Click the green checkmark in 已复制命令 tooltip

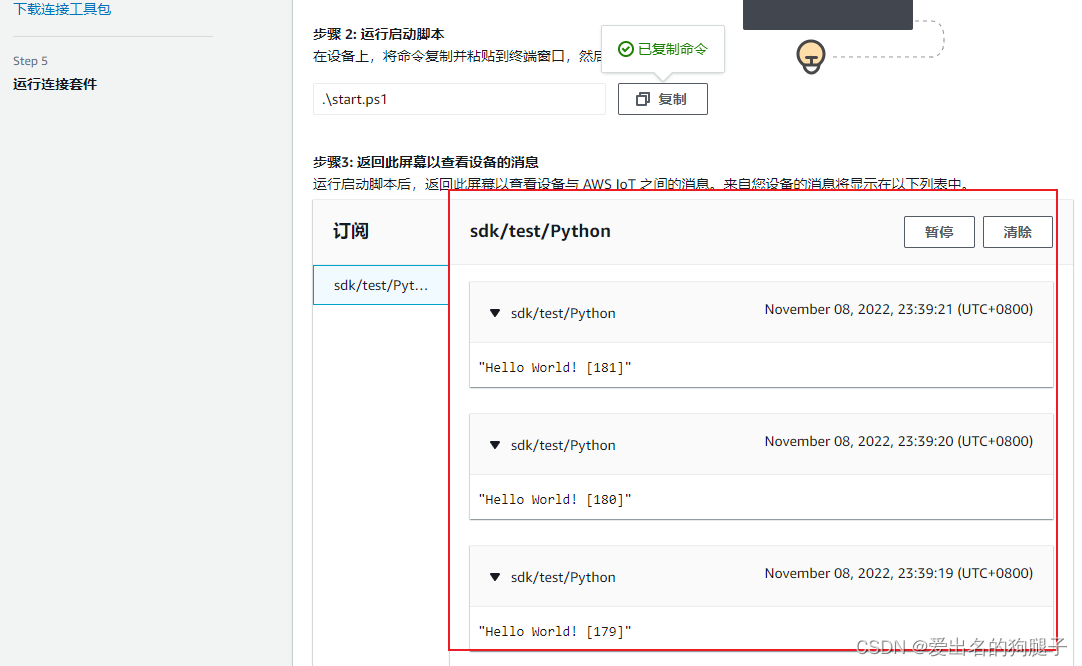[627, 47]
